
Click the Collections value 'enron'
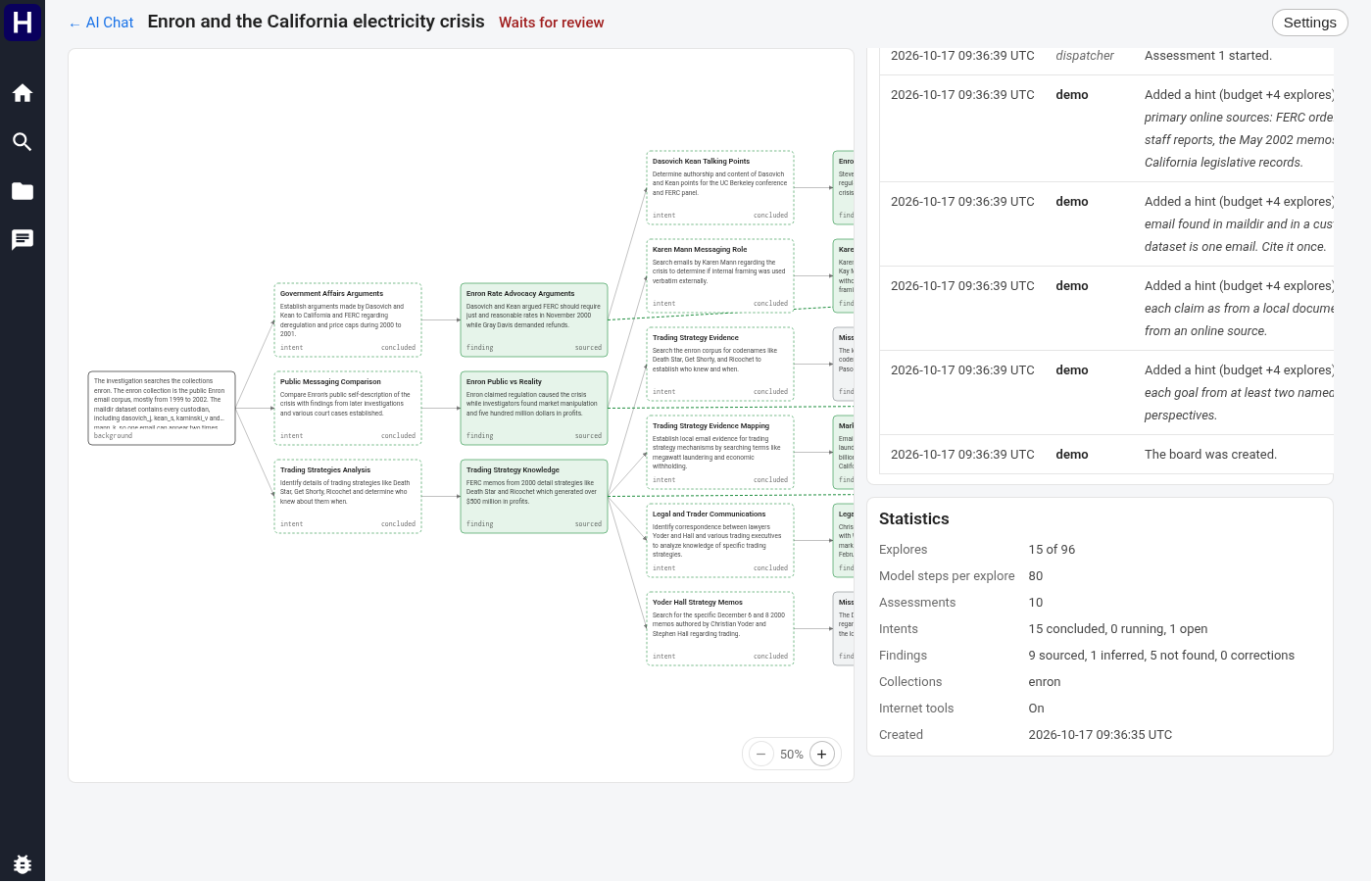pyautogui.click(x=1045, y=682)
